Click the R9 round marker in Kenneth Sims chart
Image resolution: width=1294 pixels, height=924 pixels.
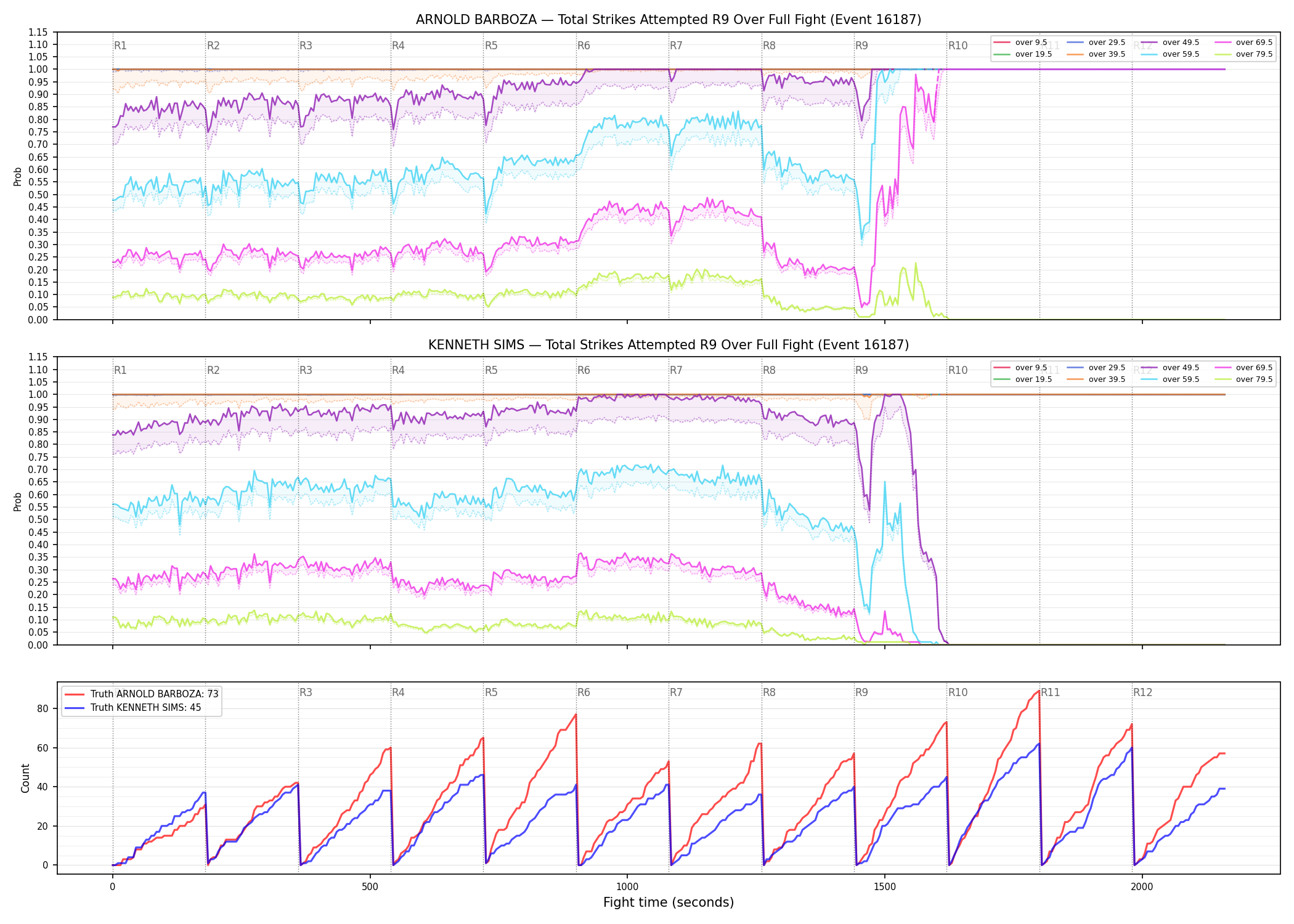click(861, 370)
